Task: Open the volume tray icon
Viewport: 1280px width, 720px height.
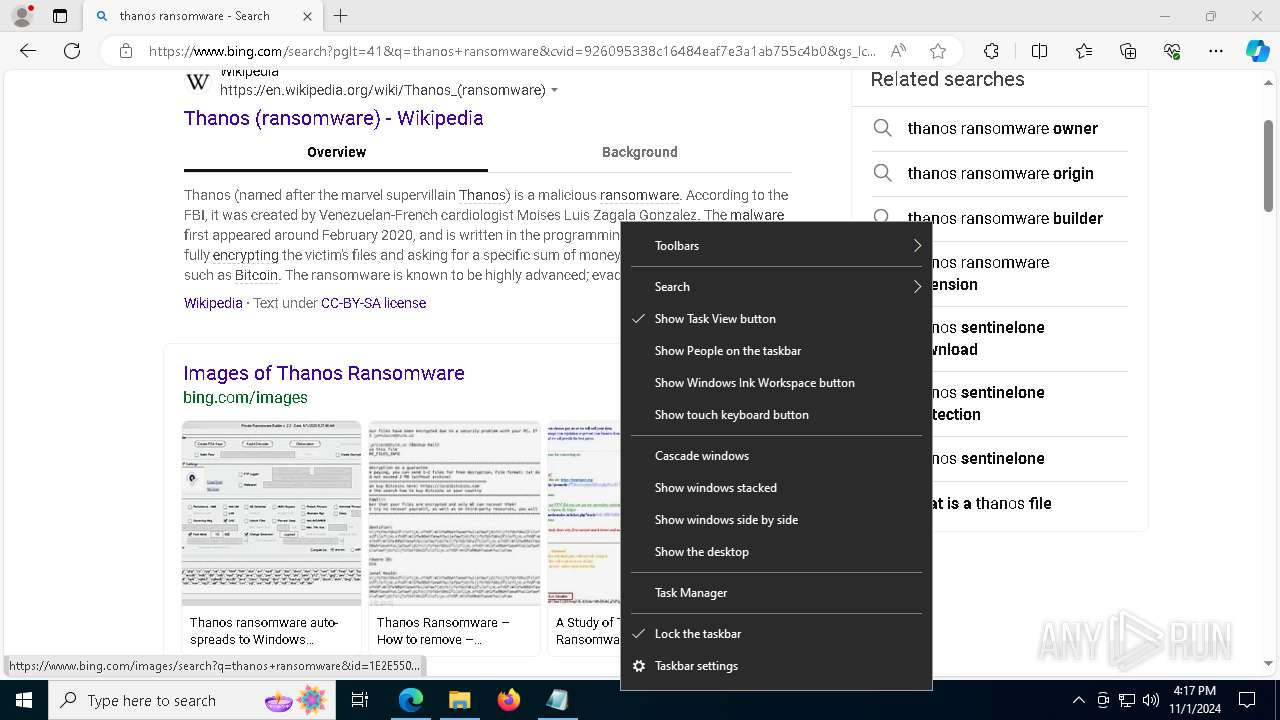Action: (x=1150, y=700)
